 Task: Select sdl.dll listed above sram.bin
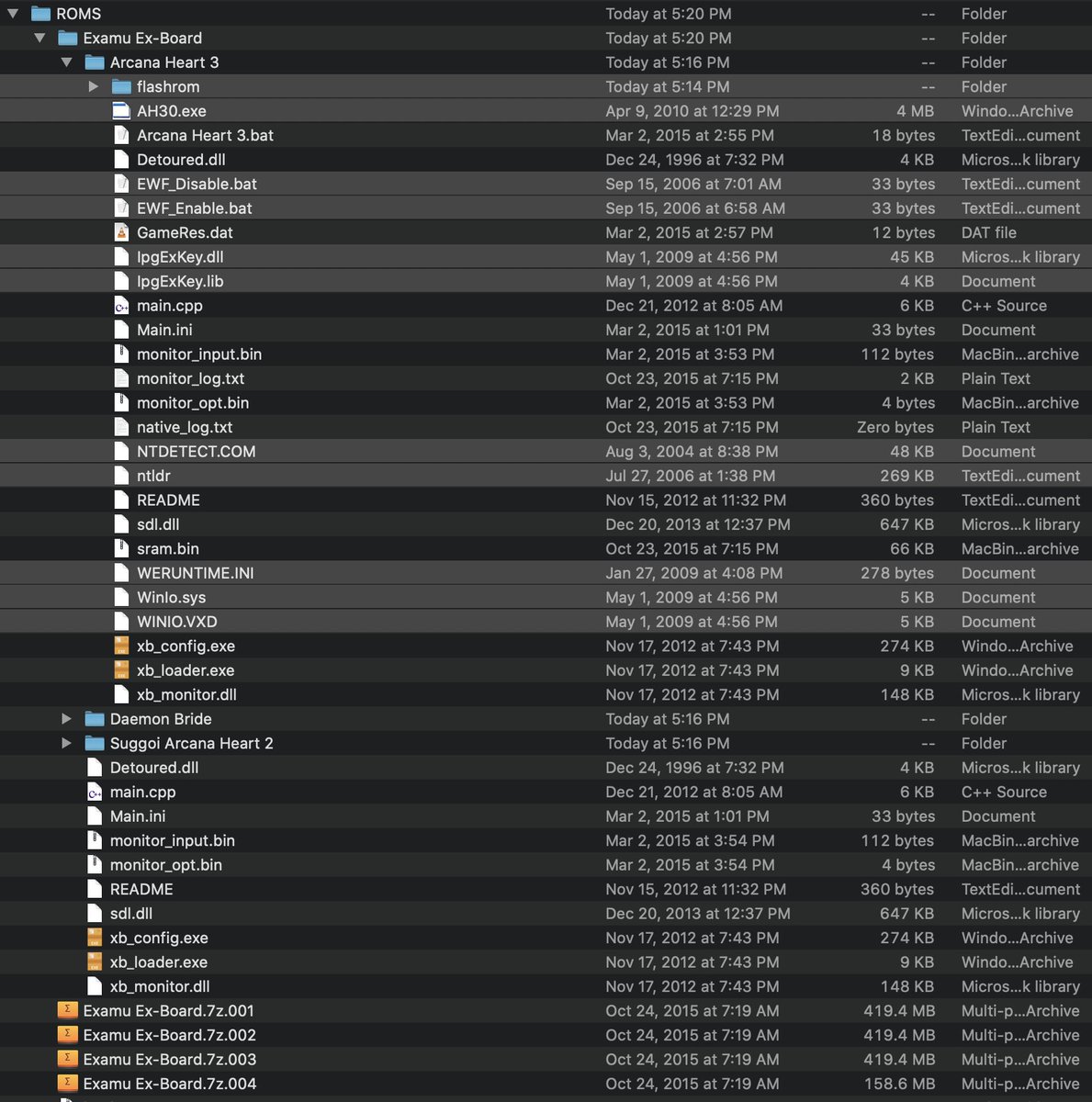coord(158,524)
